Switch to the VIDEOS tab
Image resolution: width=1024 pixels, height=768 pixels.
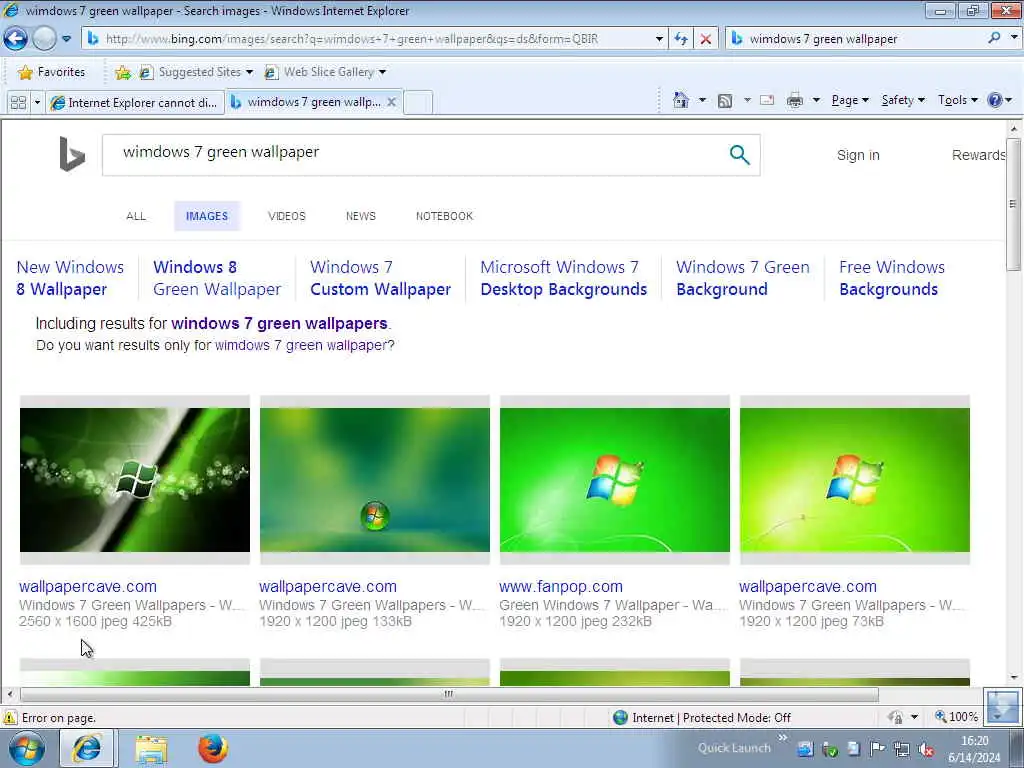tap(287, 216)
